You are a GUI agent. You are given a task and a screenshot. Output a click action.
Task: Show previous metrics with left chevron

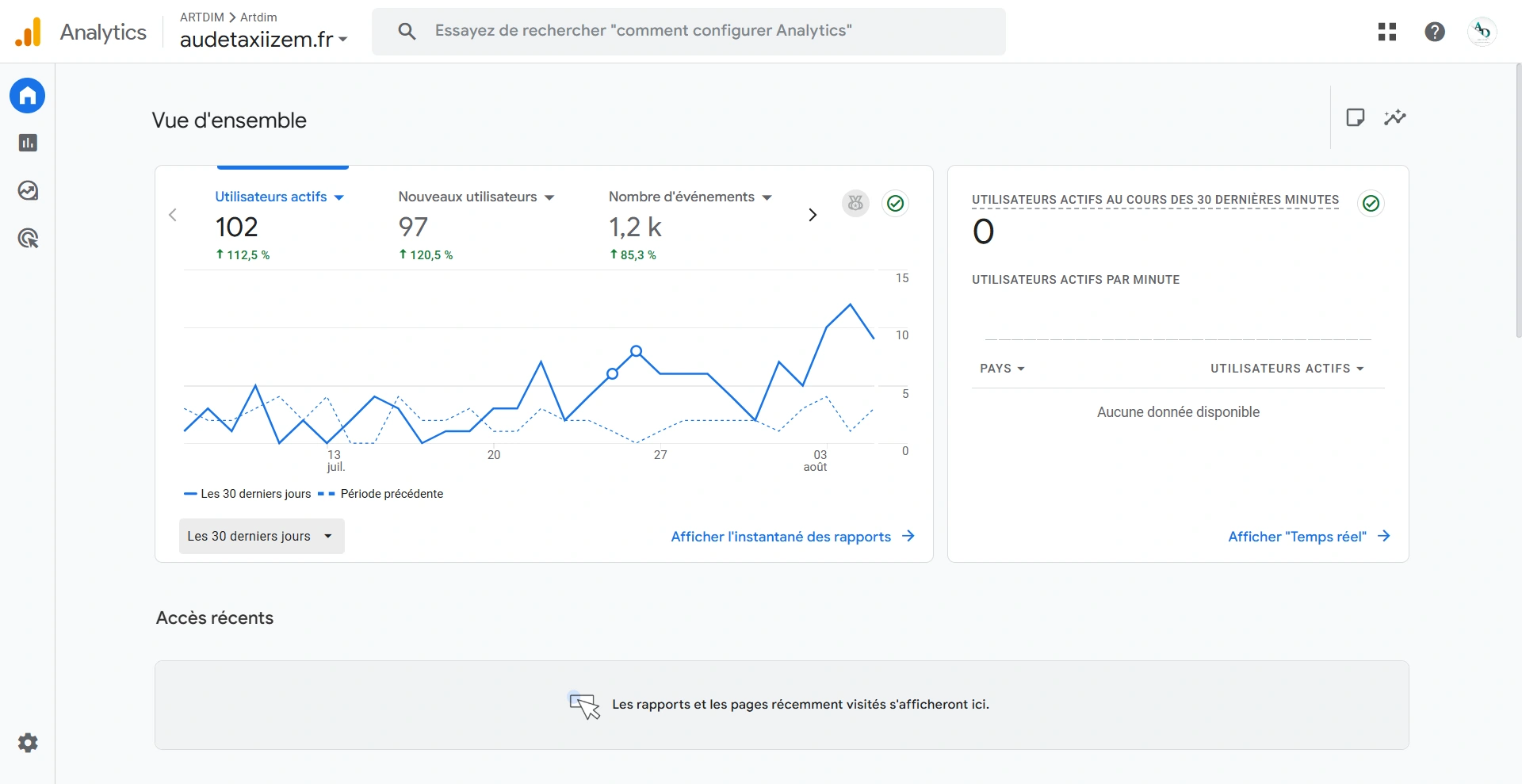click(x=173, y=215)
